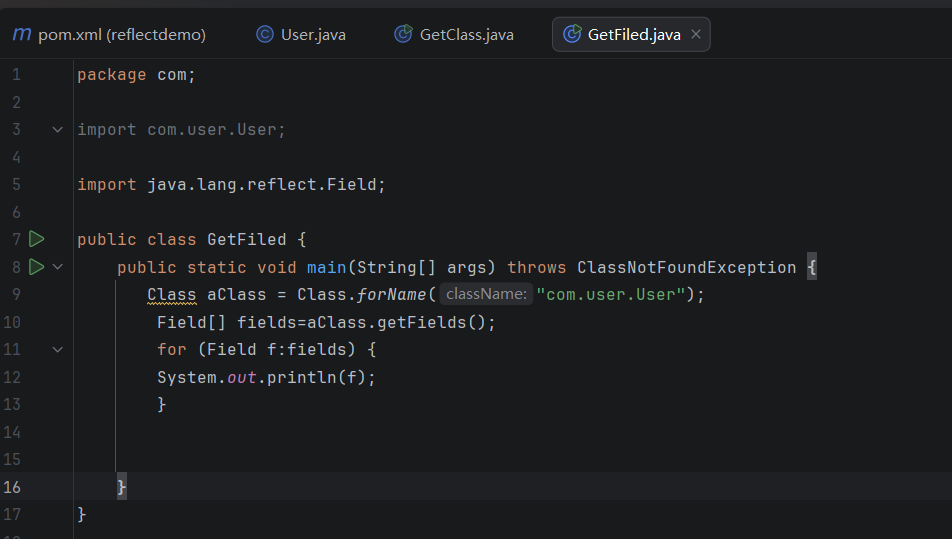Image resolution: width=952 pixels, height=539 pixels.
Task: Click the className: parameter hint
Action: click(486, 294)
